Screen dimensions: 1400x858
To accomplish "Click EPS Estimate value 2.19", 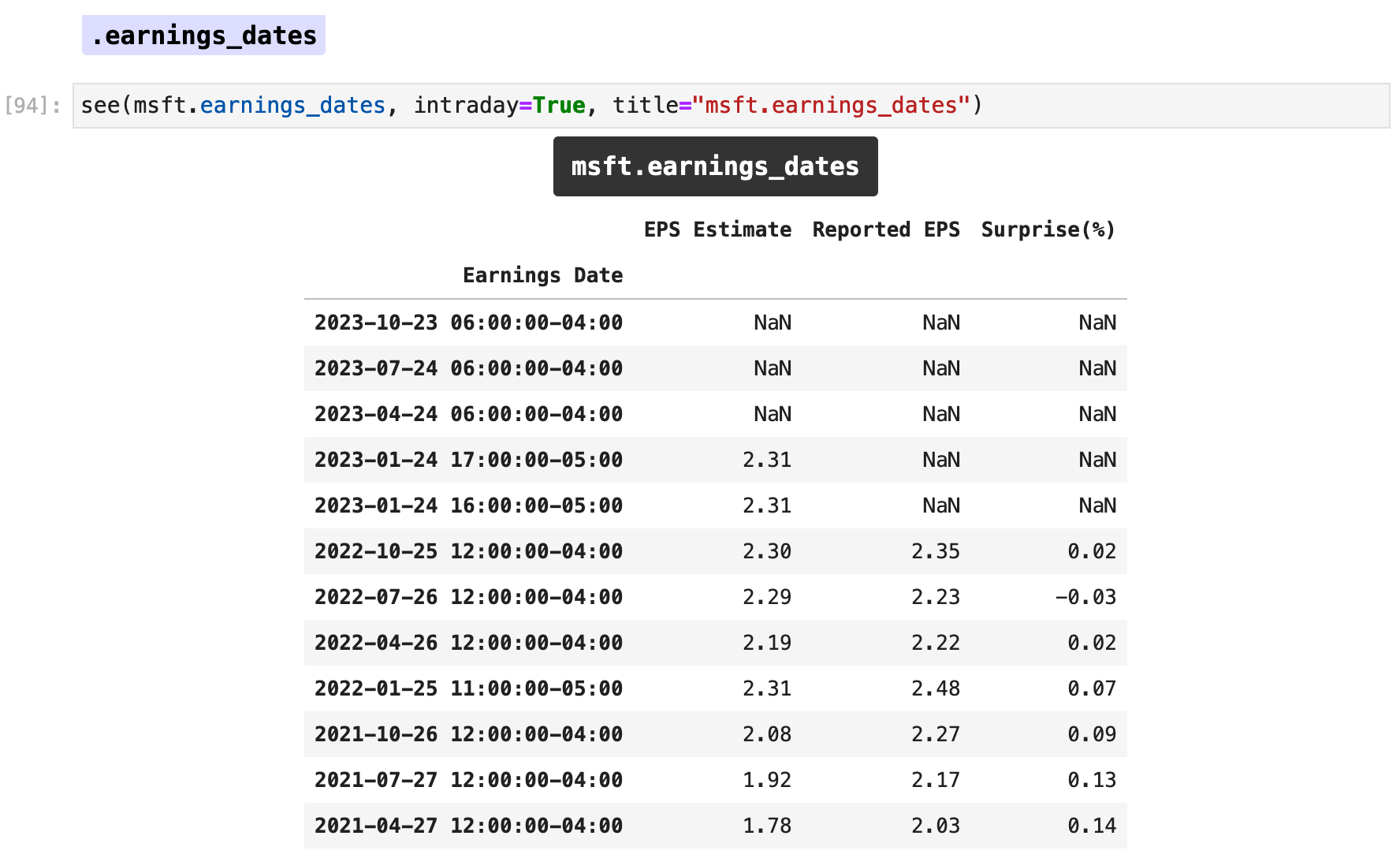I will pyautogui.click(x=767, y=643).
